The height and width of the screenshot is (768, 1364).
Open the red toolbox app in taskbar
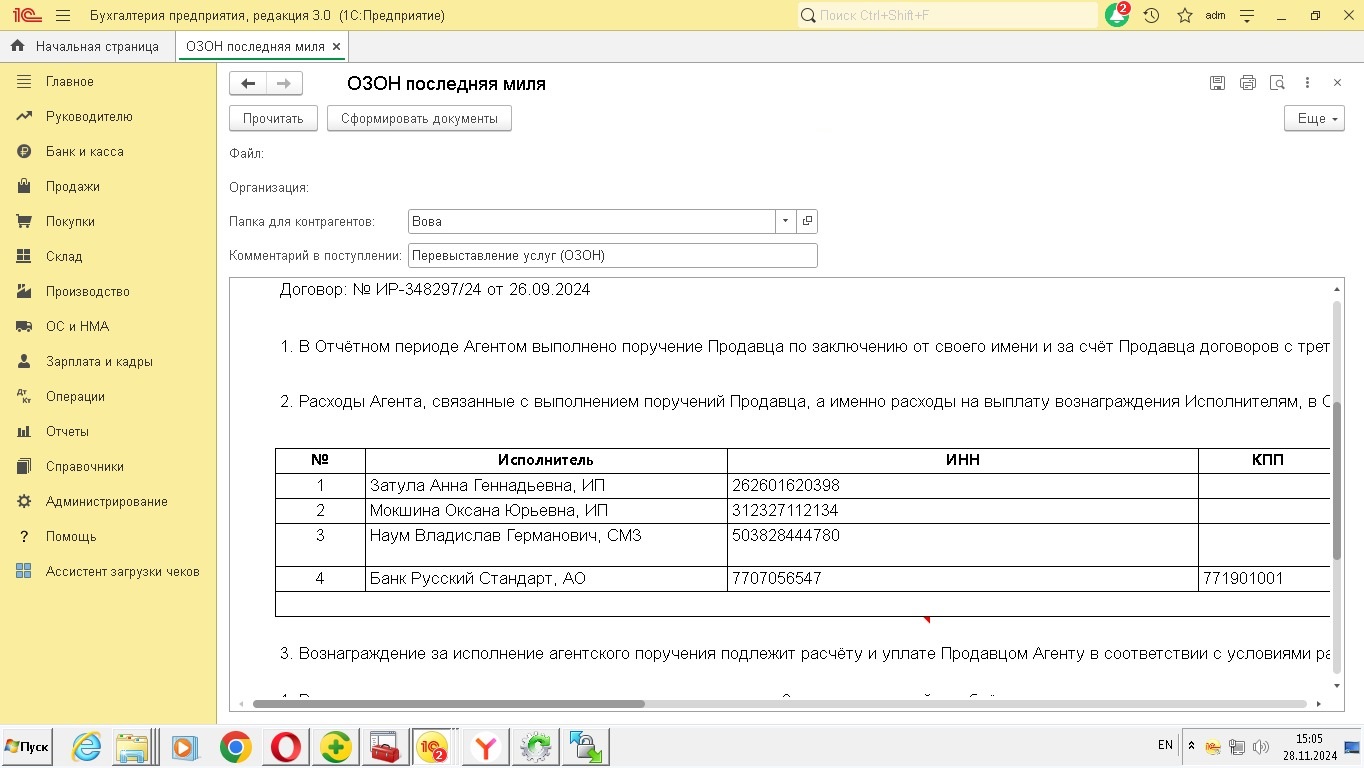[385, 747]
